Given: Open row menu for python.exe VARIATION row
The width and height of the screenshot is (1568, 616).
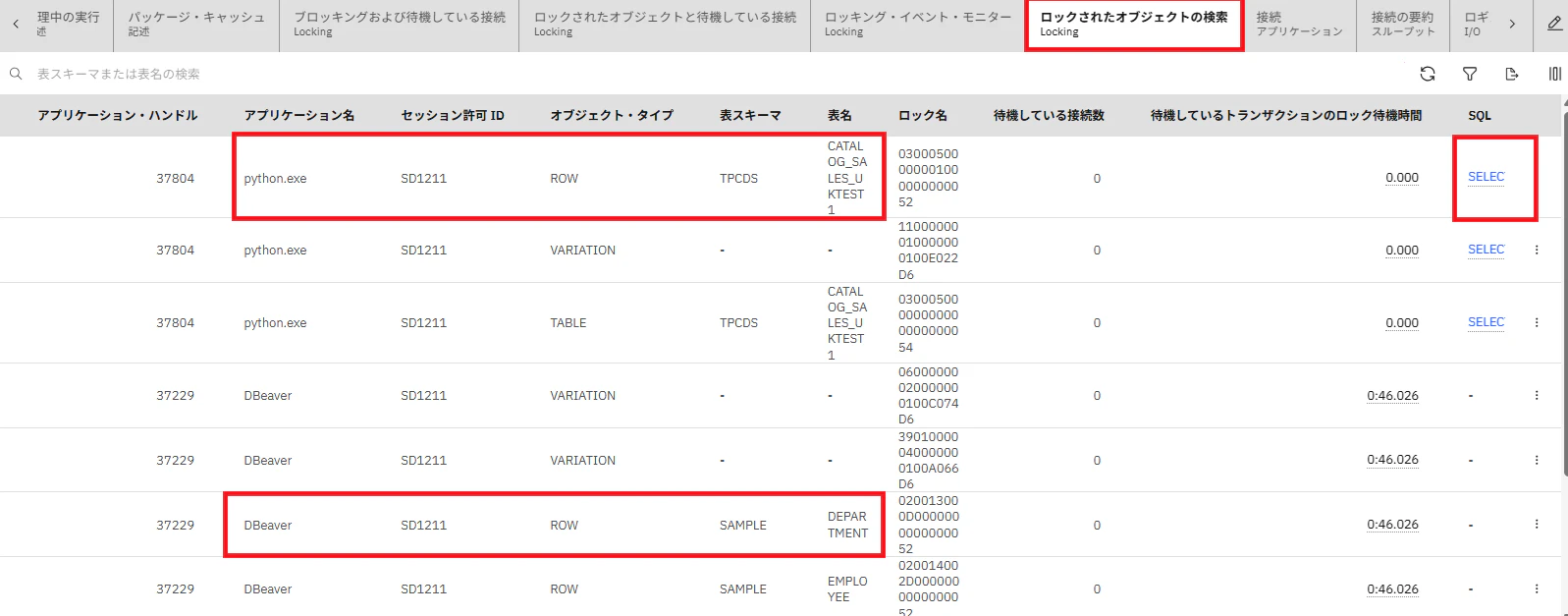Looking at the screenshot, I should coord(1537,250).
